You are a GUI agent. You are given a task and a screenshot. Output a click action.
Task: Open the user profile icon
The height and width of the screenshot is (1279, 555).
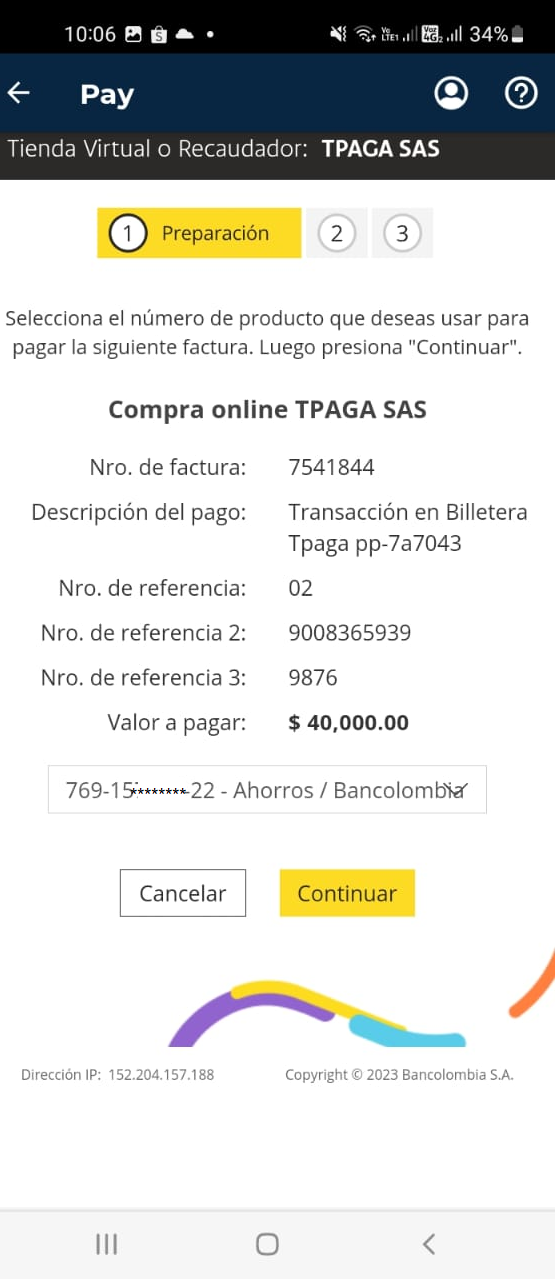[451, 93]
